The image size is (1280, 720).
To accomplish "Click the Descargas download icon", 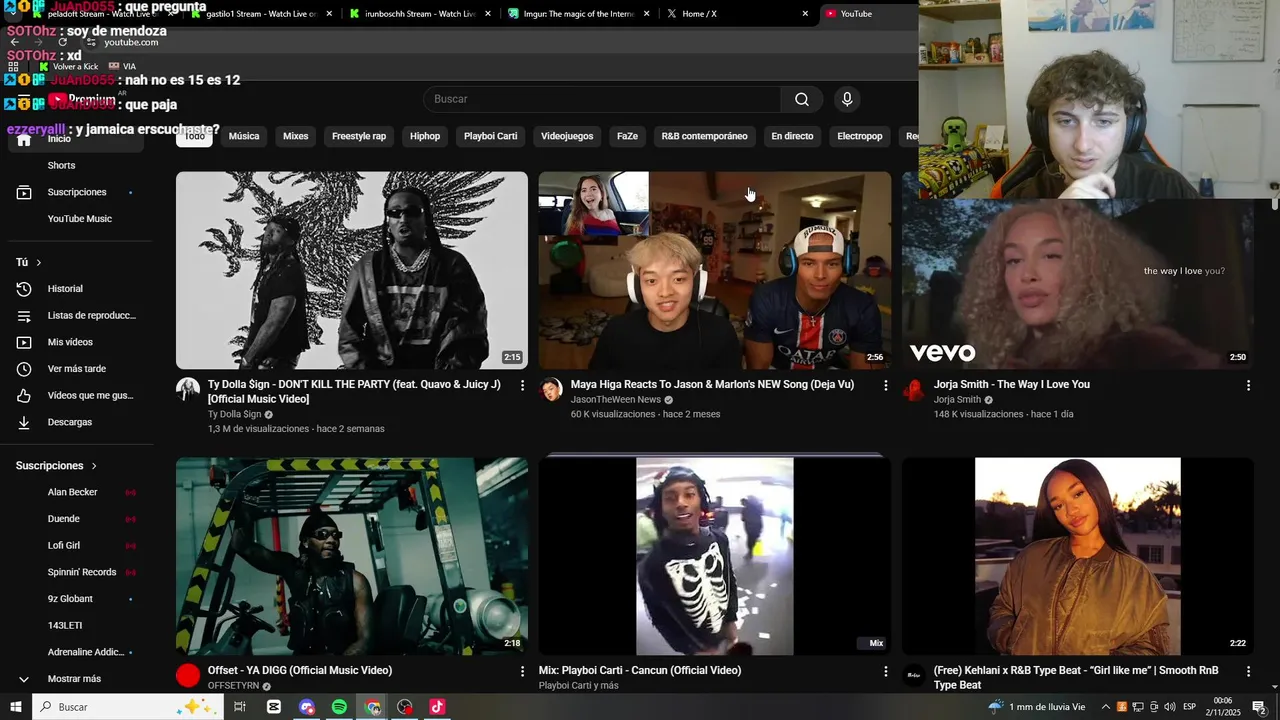I will pos(24,422).
